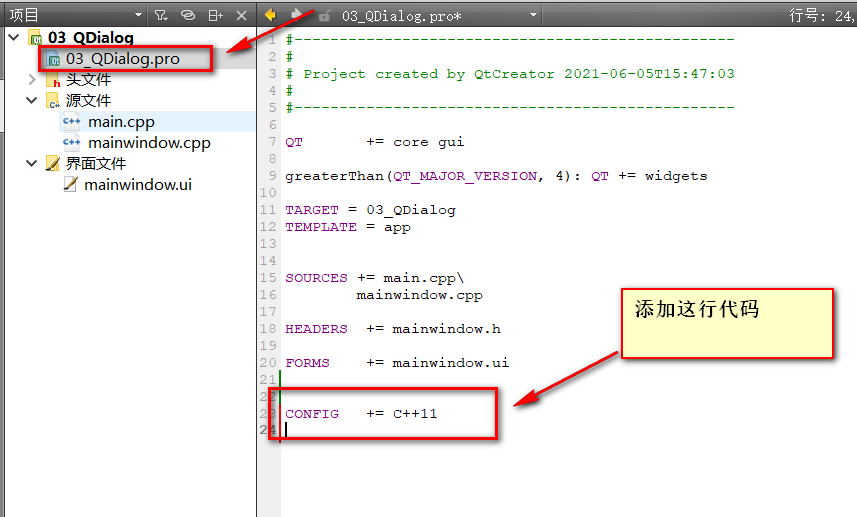The image size is (857, 517).
Task: Click the mainwindow.cpp C++ file icon
Action: pyautogui.click(x=72, y=143)
